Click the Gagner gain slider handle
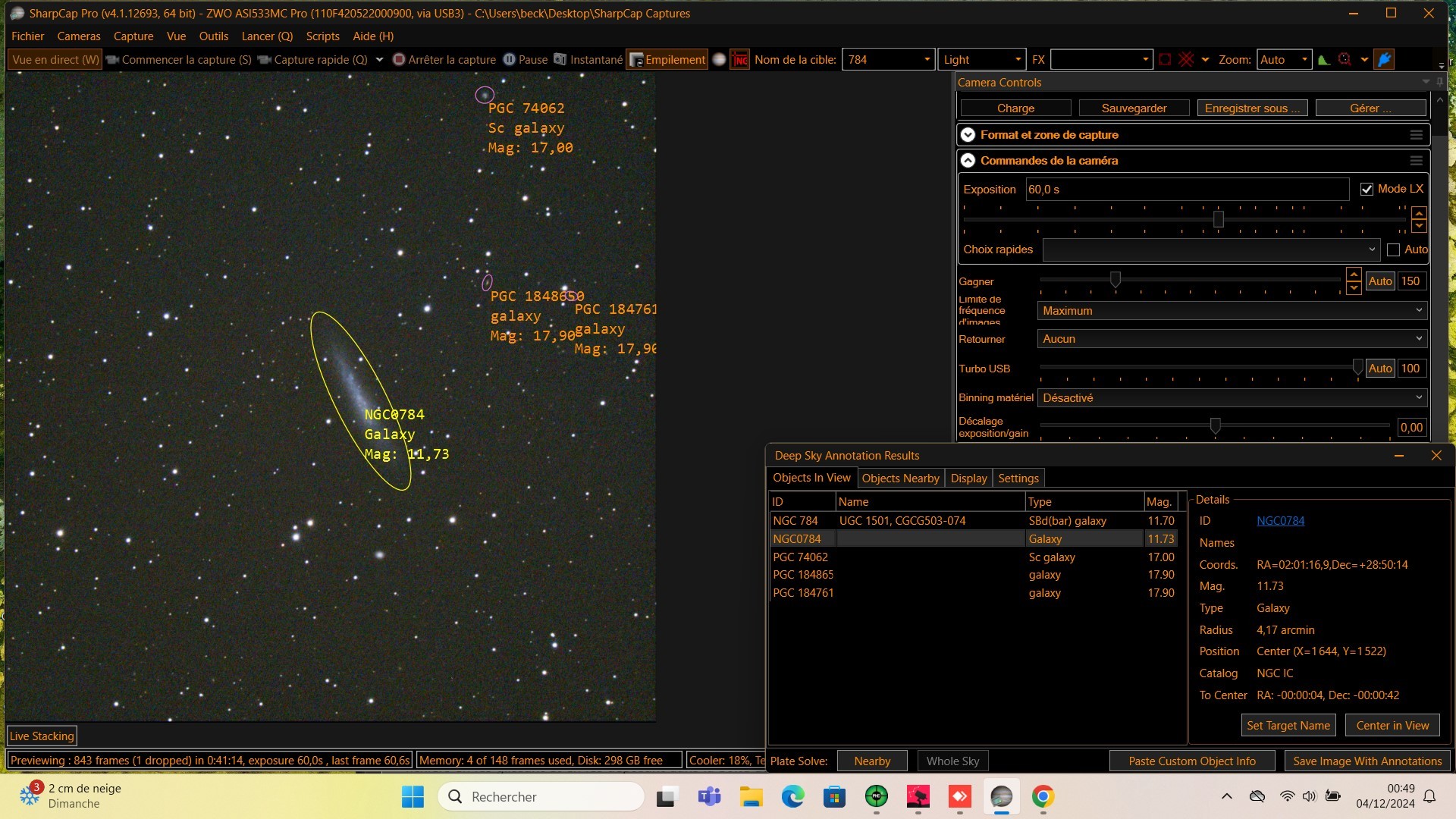The width and height of the screenshot is (1456, 819). [x=1115, y=280]
